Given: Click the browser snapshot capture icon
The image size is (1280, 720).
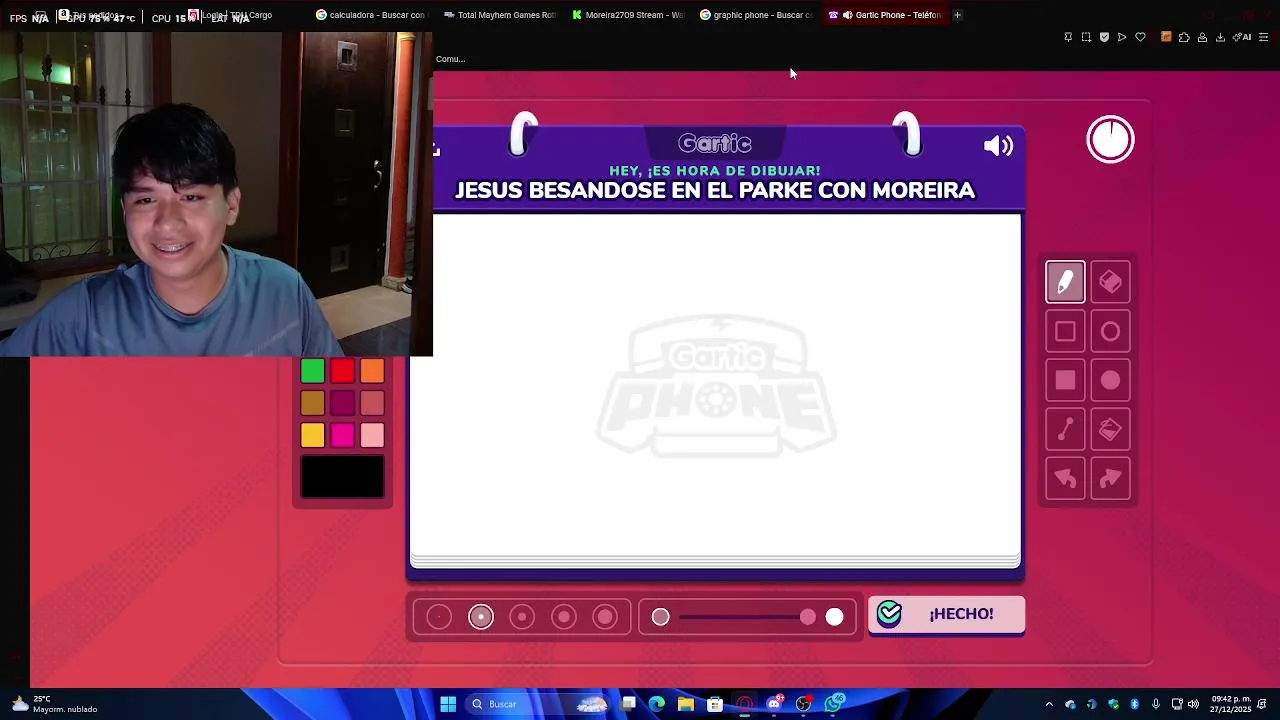Looking at the screenshot, I should pos(1086,37).
